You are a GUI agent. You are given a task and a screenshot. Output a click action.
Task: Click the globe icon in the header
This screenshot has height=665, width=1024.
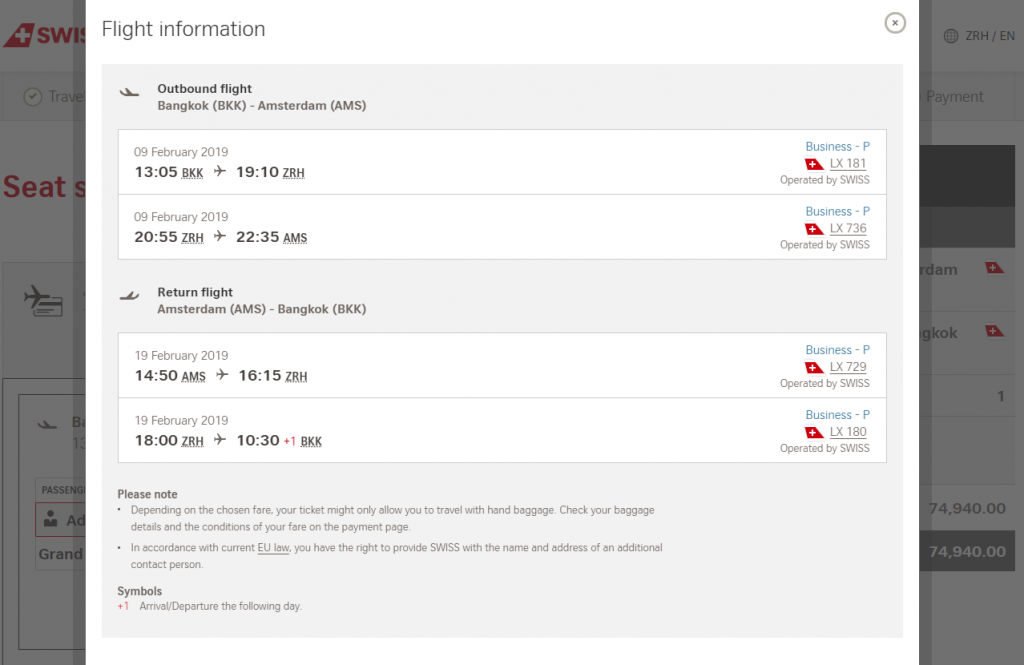tap(951, 36)
